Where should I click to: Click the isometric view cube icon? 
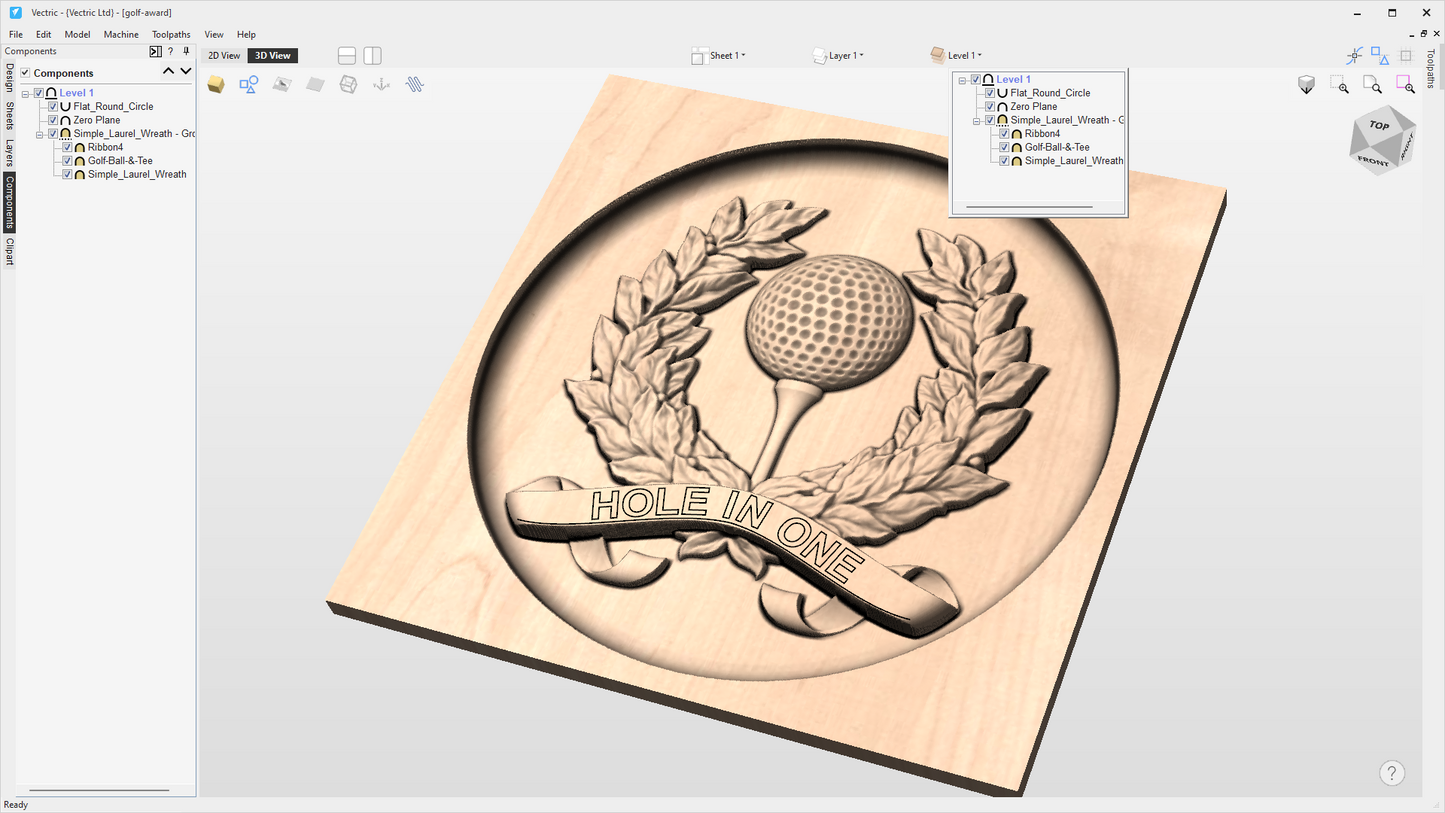(1382, 140)
